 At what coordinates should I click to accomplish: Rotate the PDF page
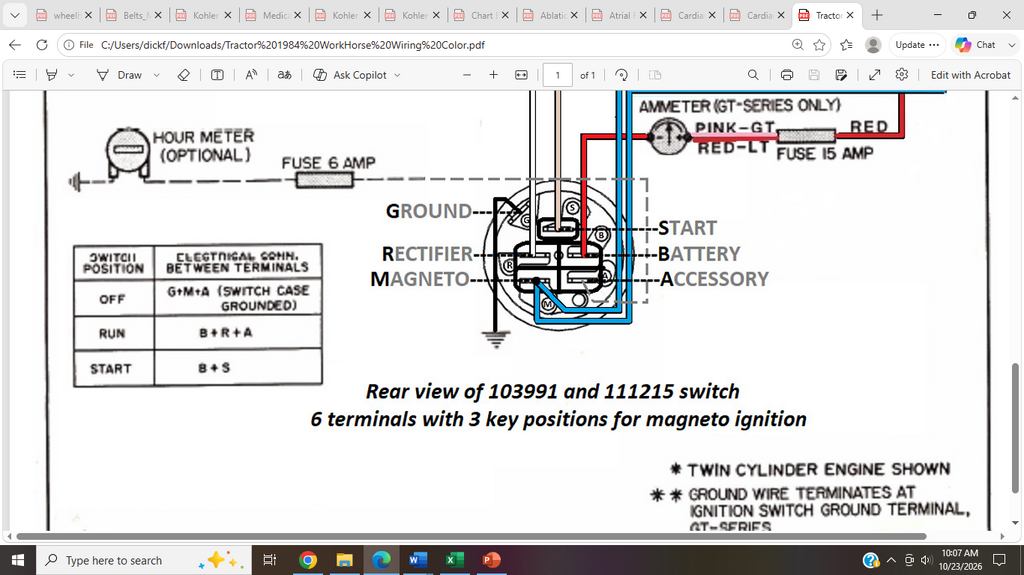click(x=622, y=75)
